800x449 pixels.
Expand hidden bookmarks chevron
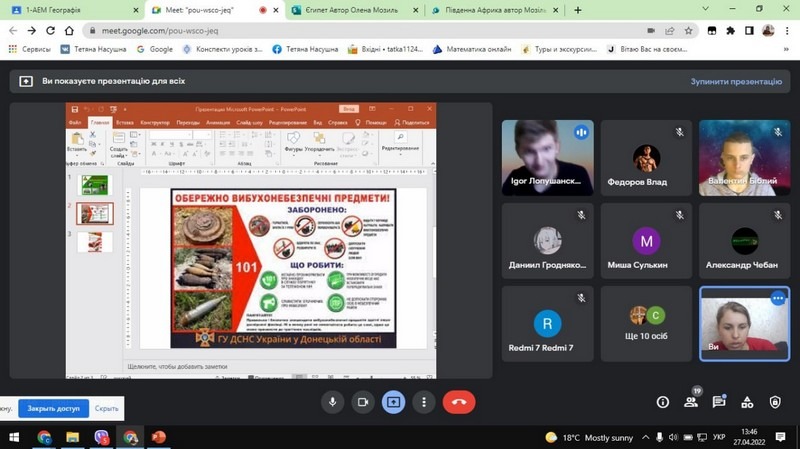pos(786,49)
